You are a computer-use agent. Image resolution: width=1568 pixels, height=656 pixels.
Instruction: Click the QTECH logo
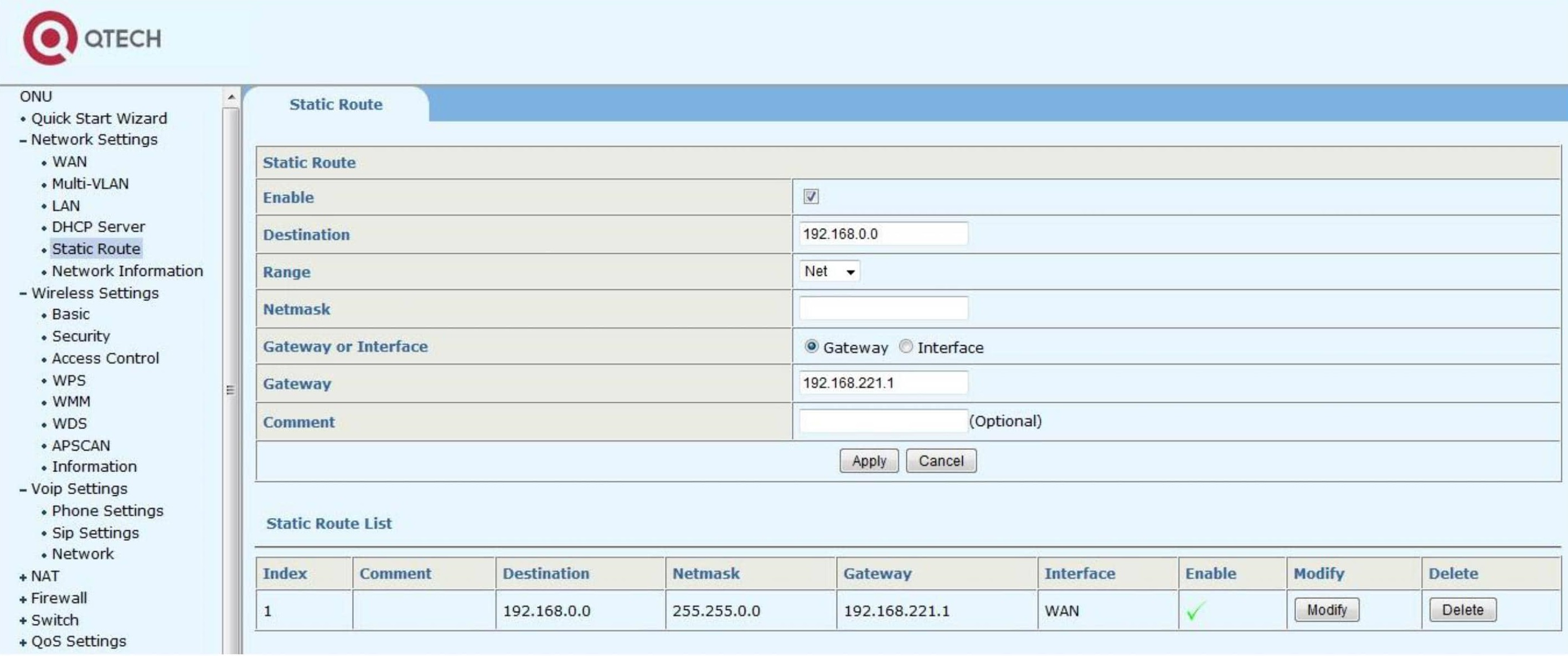(x=92, y=38)
